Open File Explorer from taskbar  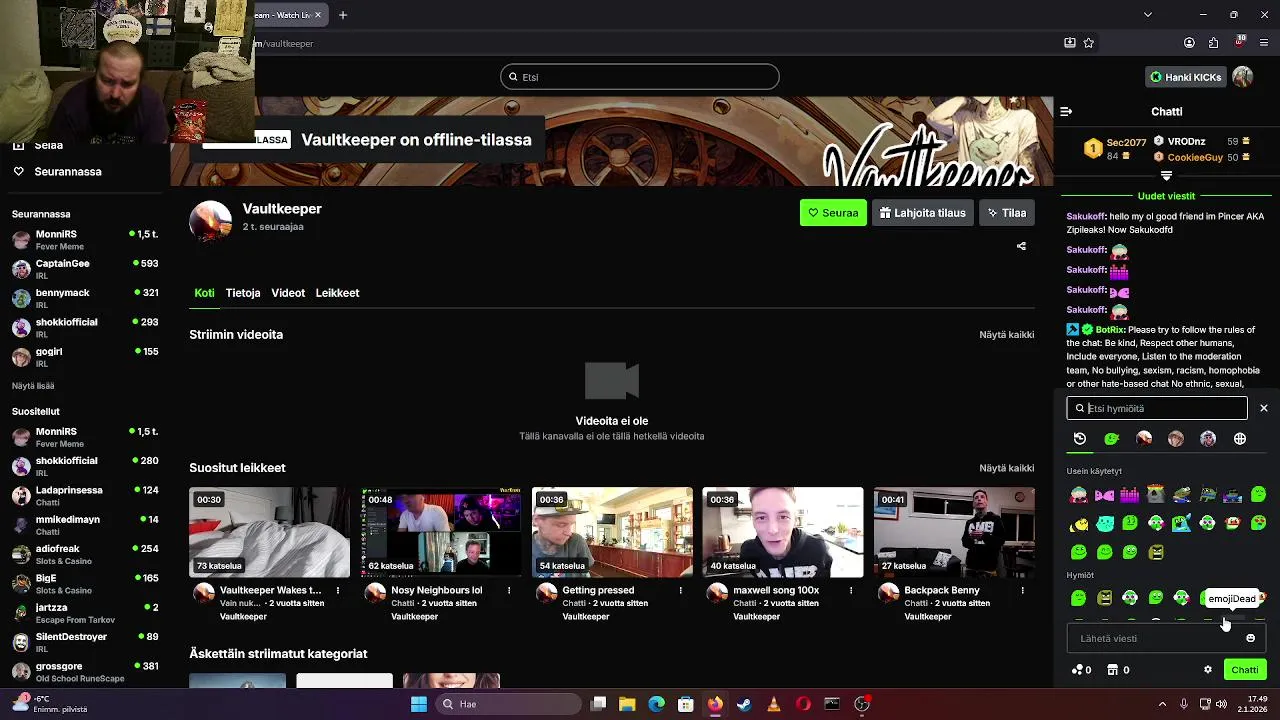tap(627, 704)
